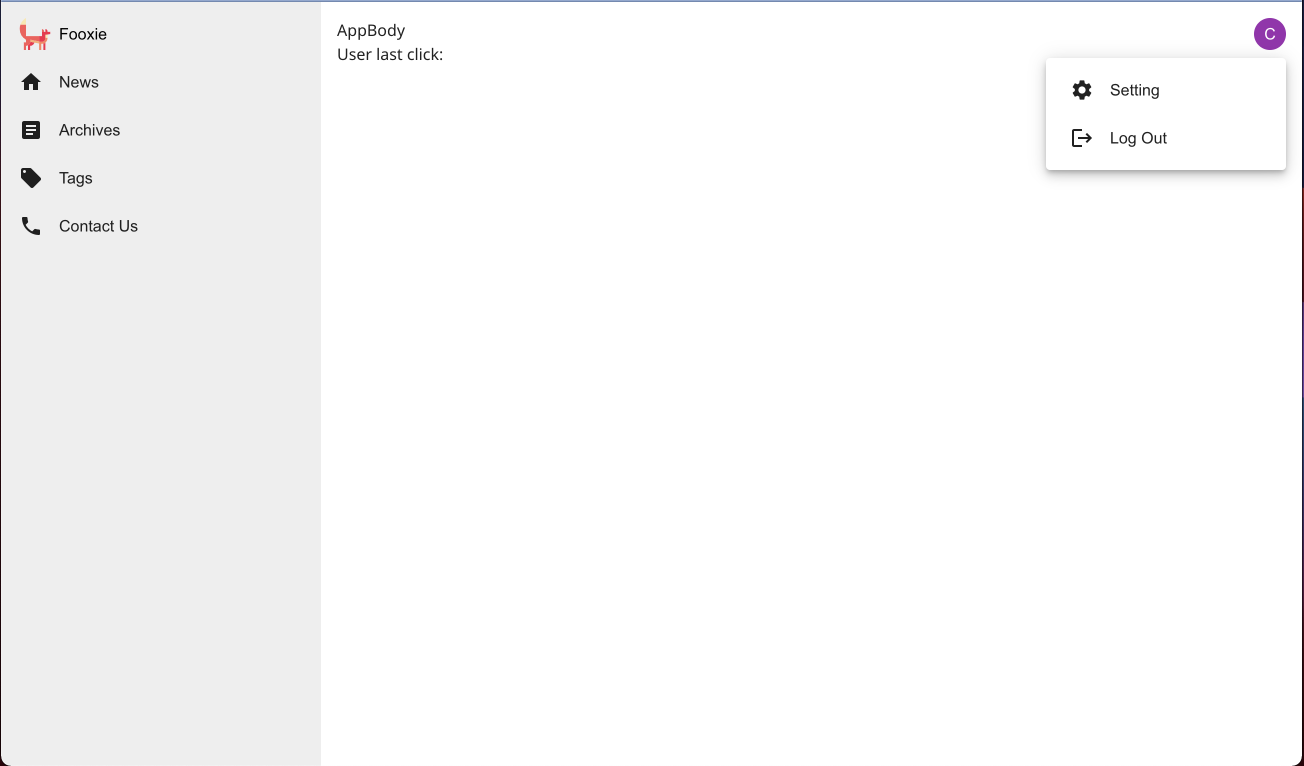Open the Archives section

pos(160,130)
